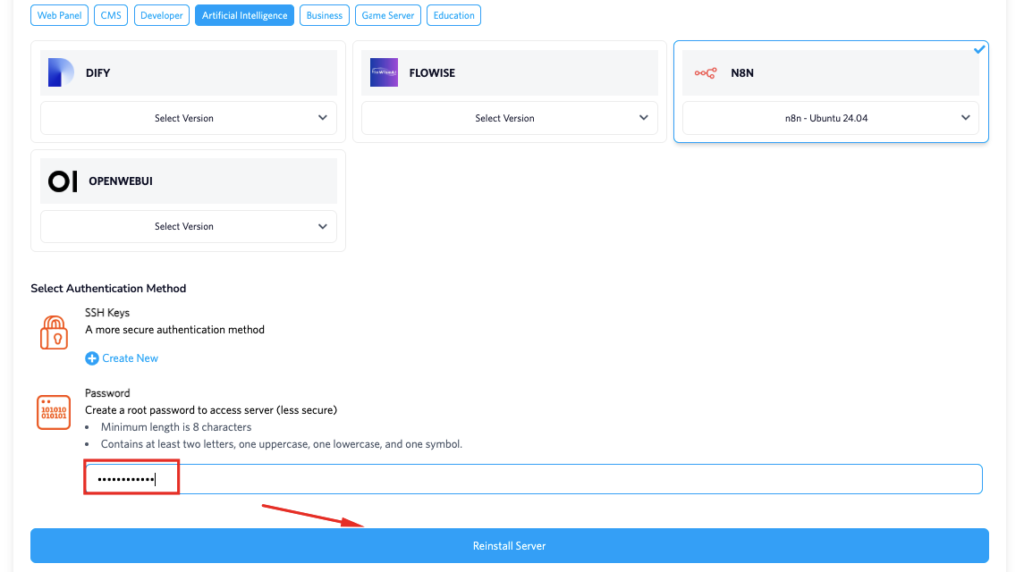This screenshot has height=572, width=1024.
Task: Focus the root password input field
Action: [x=534, y=479]
